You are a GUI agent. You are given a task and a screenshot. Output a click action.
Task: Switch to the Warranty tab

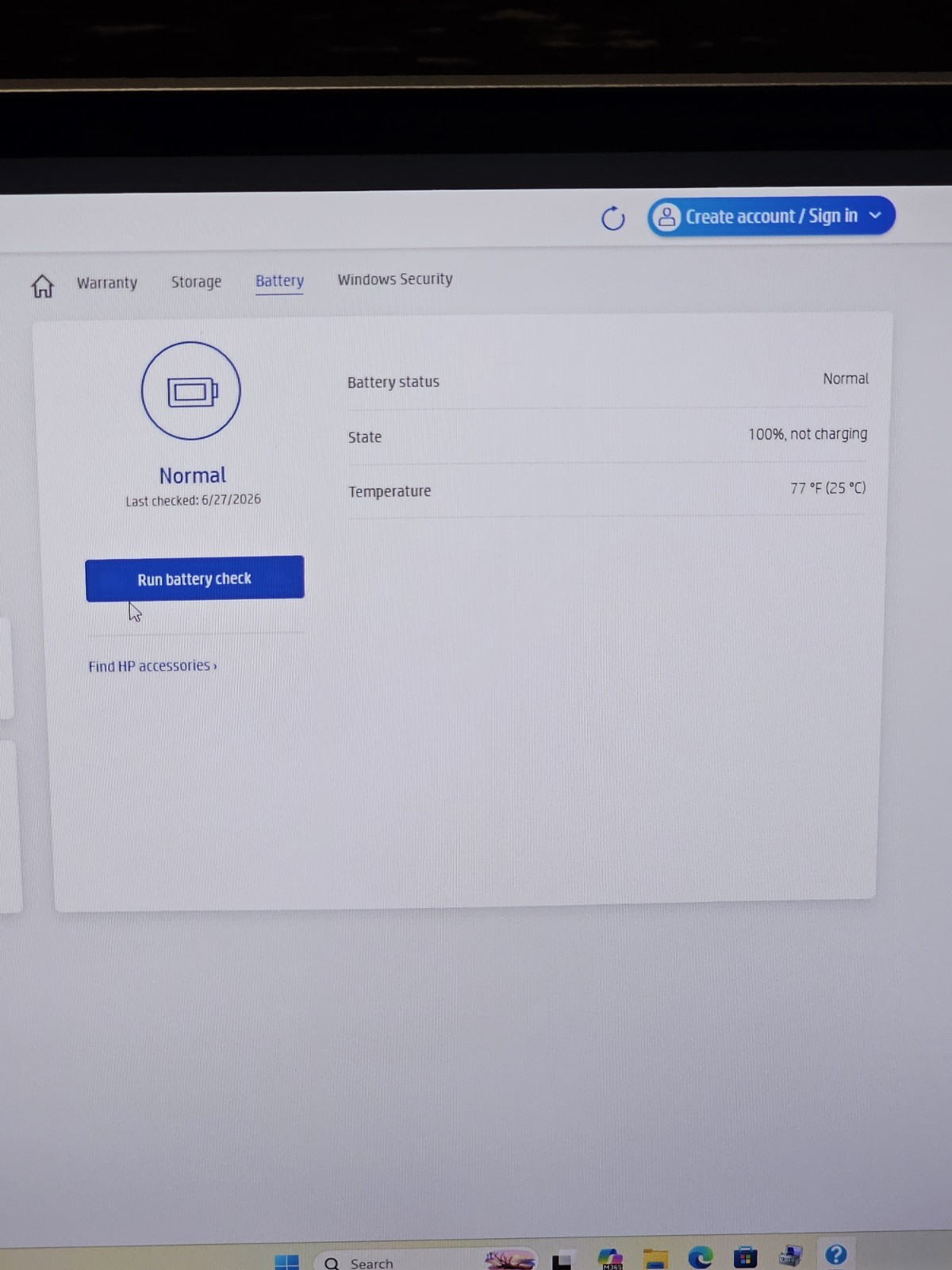pyautogui.click(x=107, y=283)
